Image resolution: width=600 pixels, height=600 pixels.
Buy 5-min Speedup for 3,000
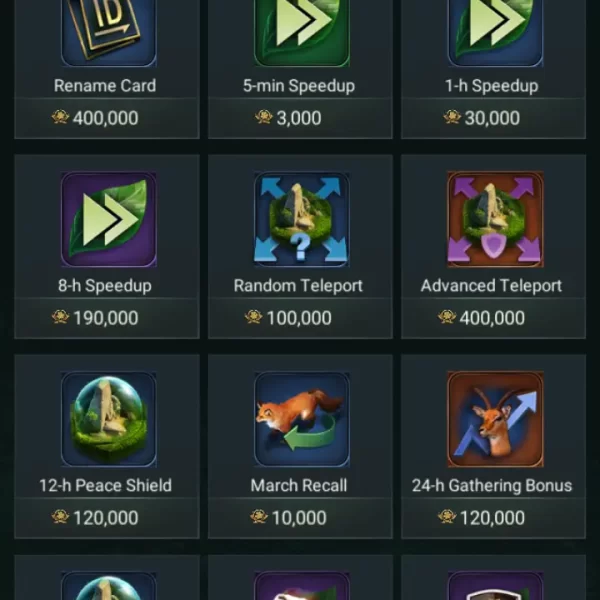[300, 118]
